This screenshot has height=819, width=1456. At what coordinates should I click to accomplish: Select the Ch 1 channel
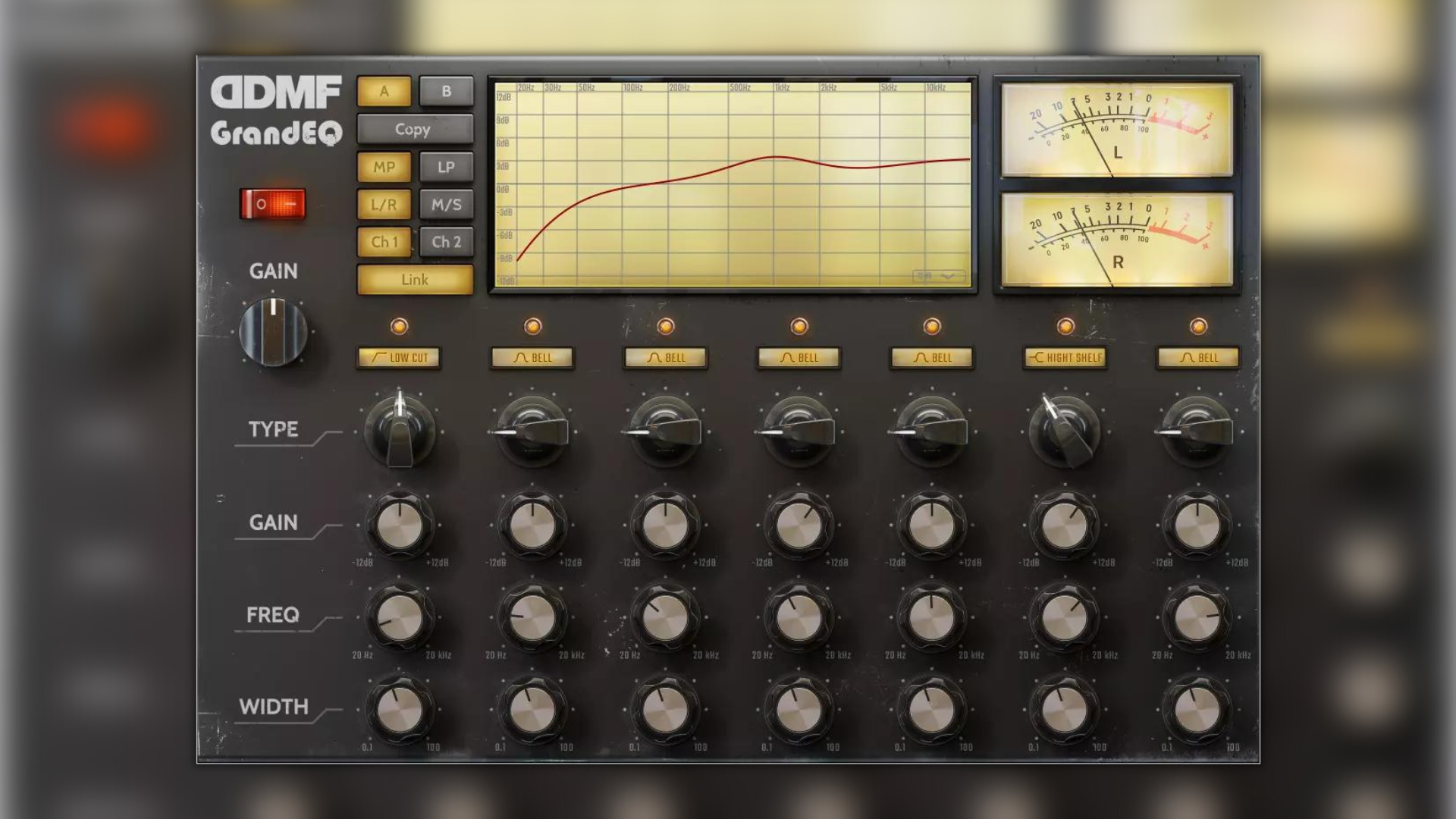coord(384,242)
